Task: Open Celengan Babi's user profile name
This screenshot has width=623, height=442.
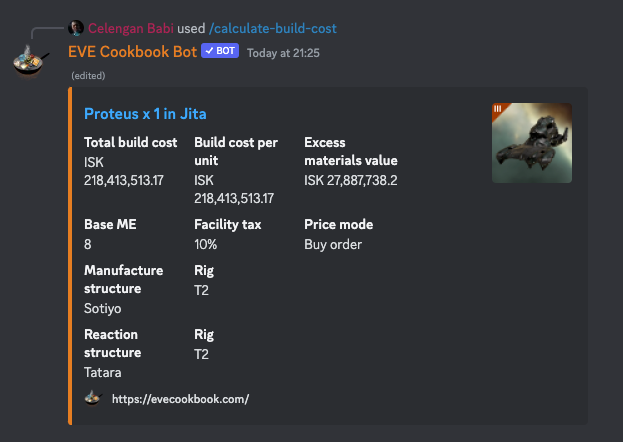Action: pyautogui.click(x=131, y=28)
